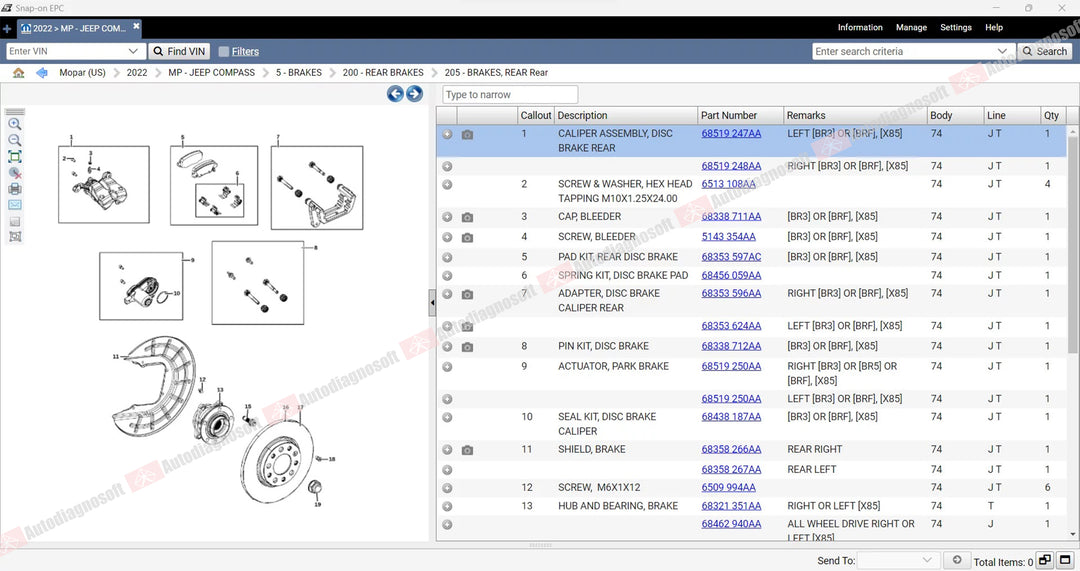Open part number link 6509 994AA
This screenshot has width=1080, height=571.
coord(729,488)
